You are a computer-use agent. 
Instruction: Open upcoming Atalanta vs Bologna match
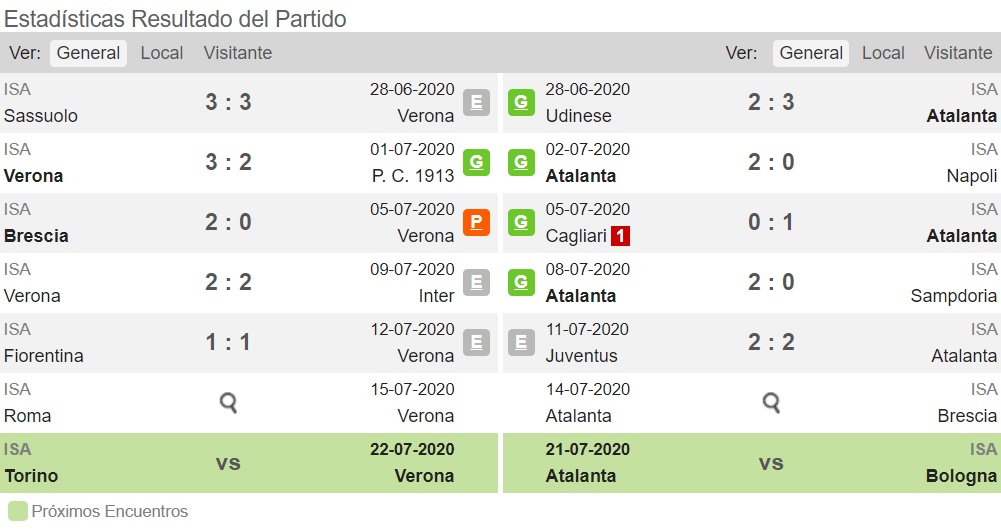tap(752, 463)
